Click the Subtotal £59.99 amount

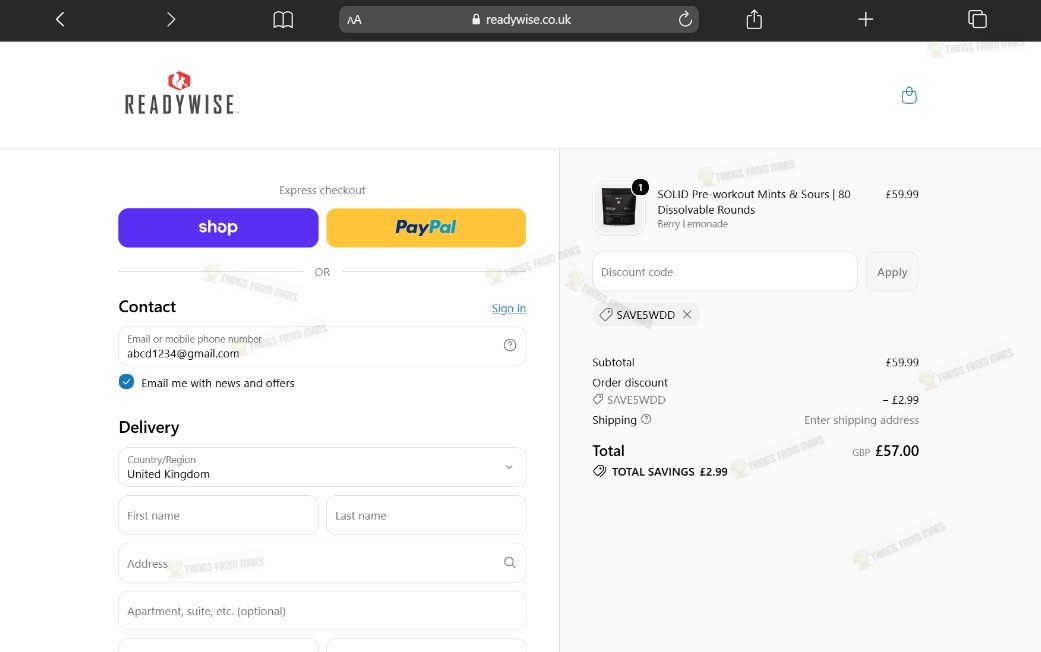tap(902, 363)
